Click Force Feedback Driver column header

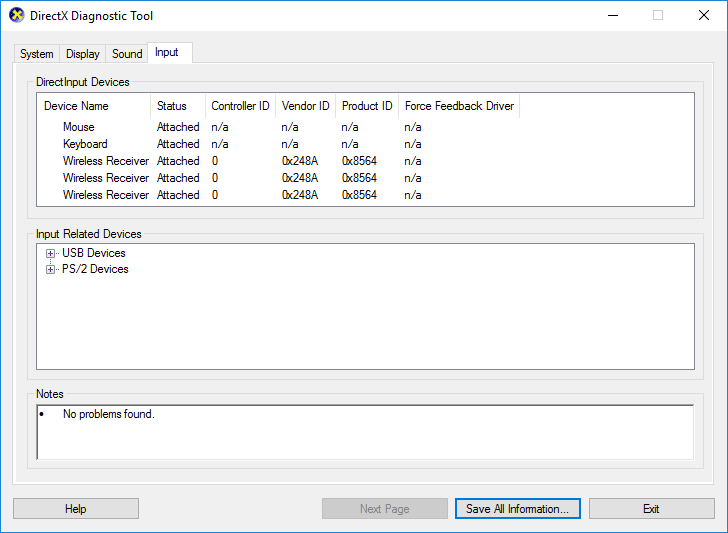pyautogui.click(x=459, y=106)
